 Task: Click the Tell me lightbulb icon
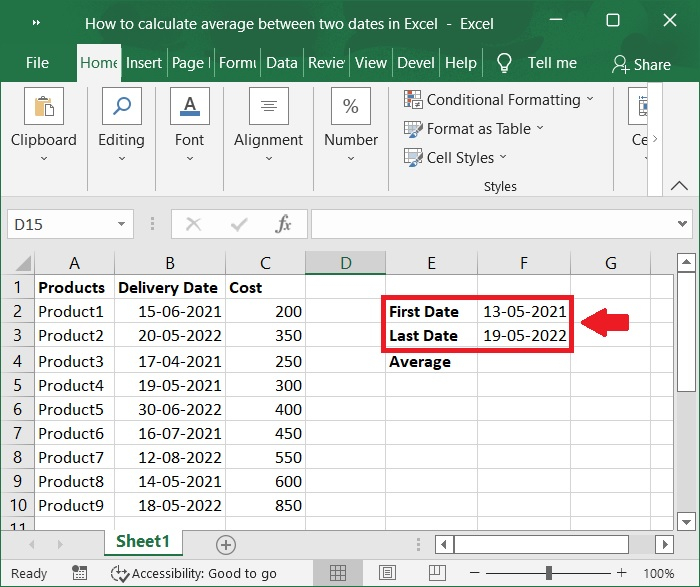[x=504, y=63]
